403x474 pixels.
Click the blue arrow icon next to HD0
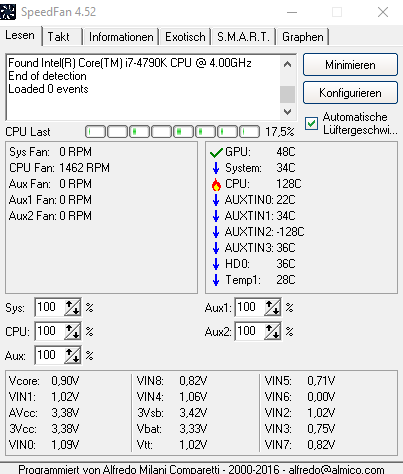216,264
